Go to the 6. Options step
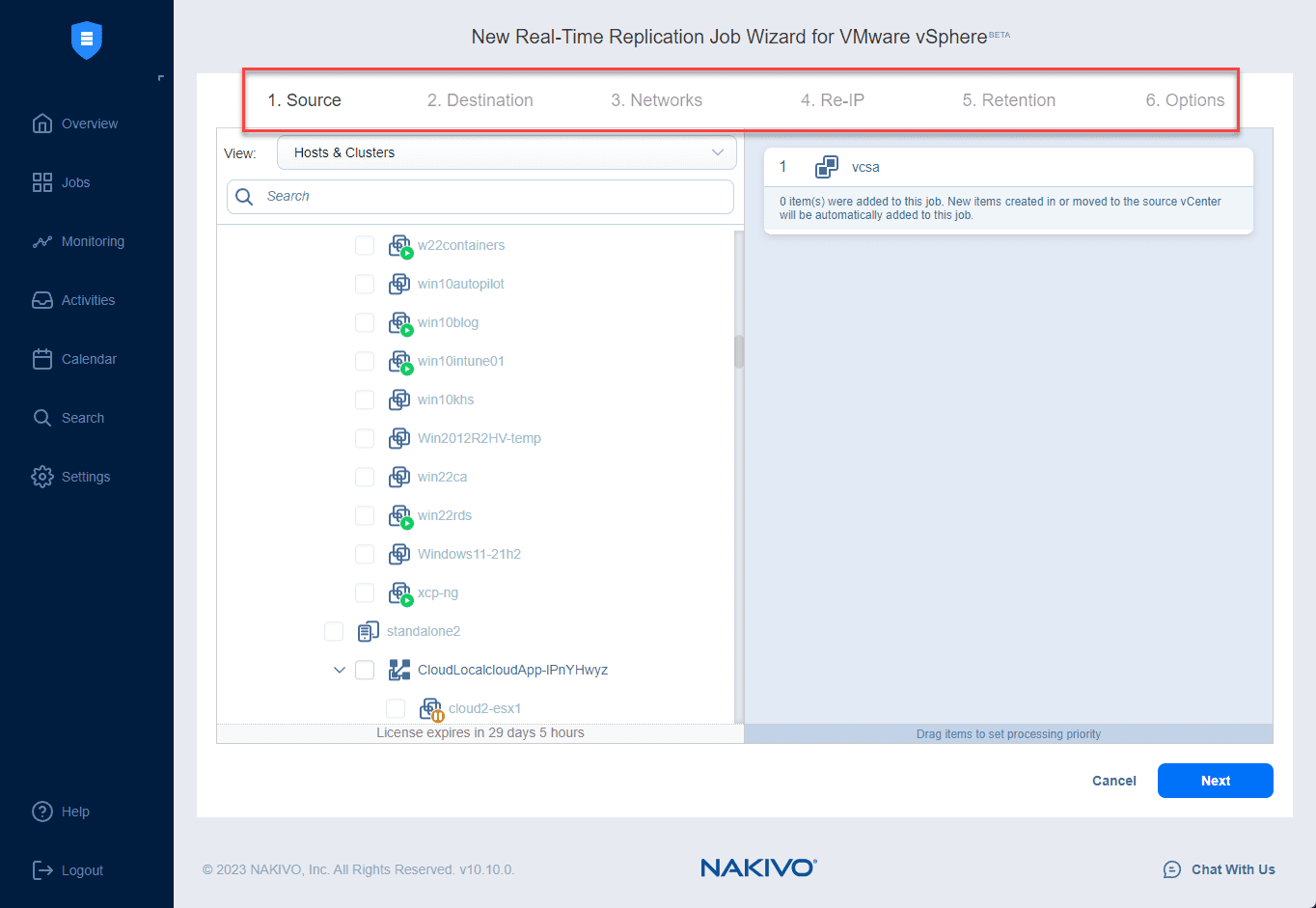Image resolution: width=1316 pixels, height=908 pixels. coord(1185,100)
